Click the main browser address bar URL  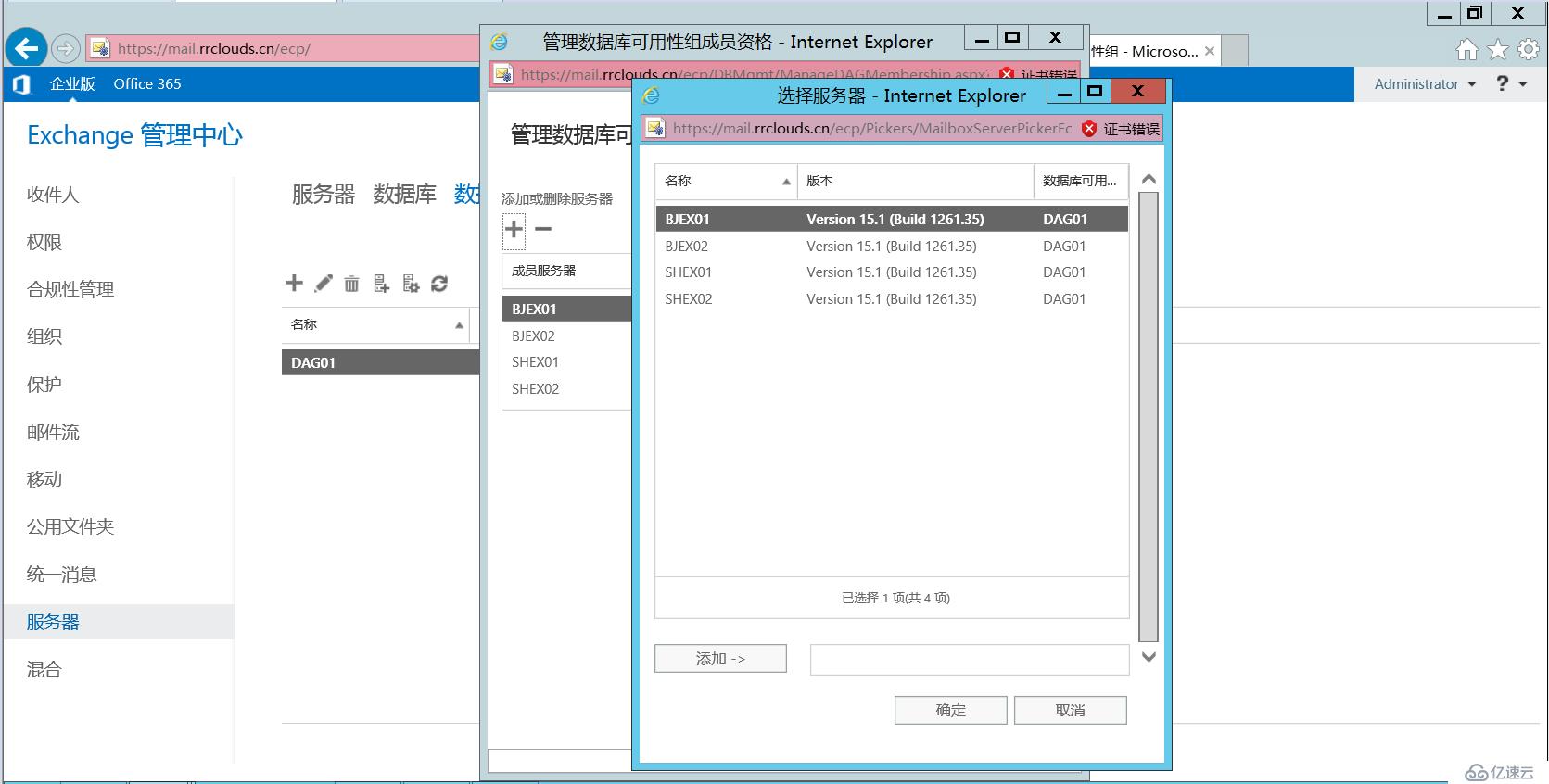(214, 48)
